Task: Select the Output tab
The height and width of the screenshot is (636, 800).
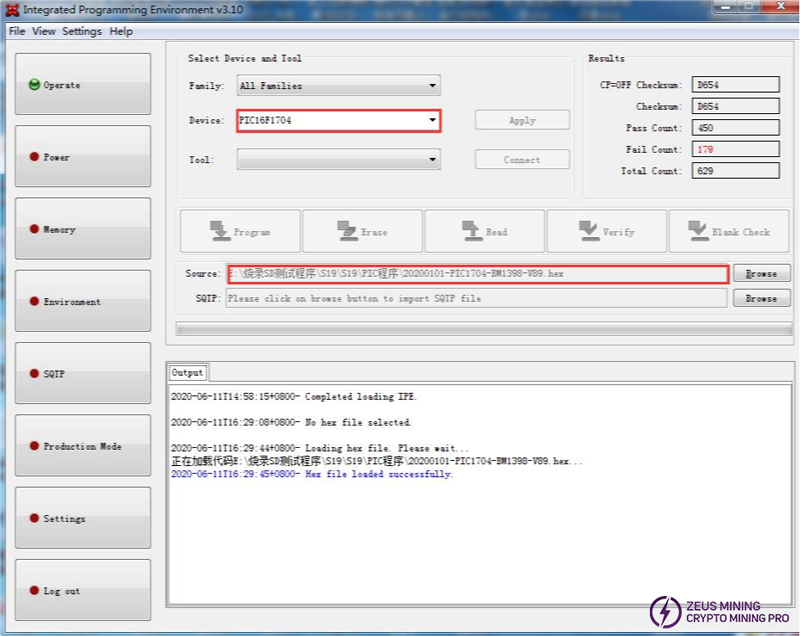Action: coord(187,372)
